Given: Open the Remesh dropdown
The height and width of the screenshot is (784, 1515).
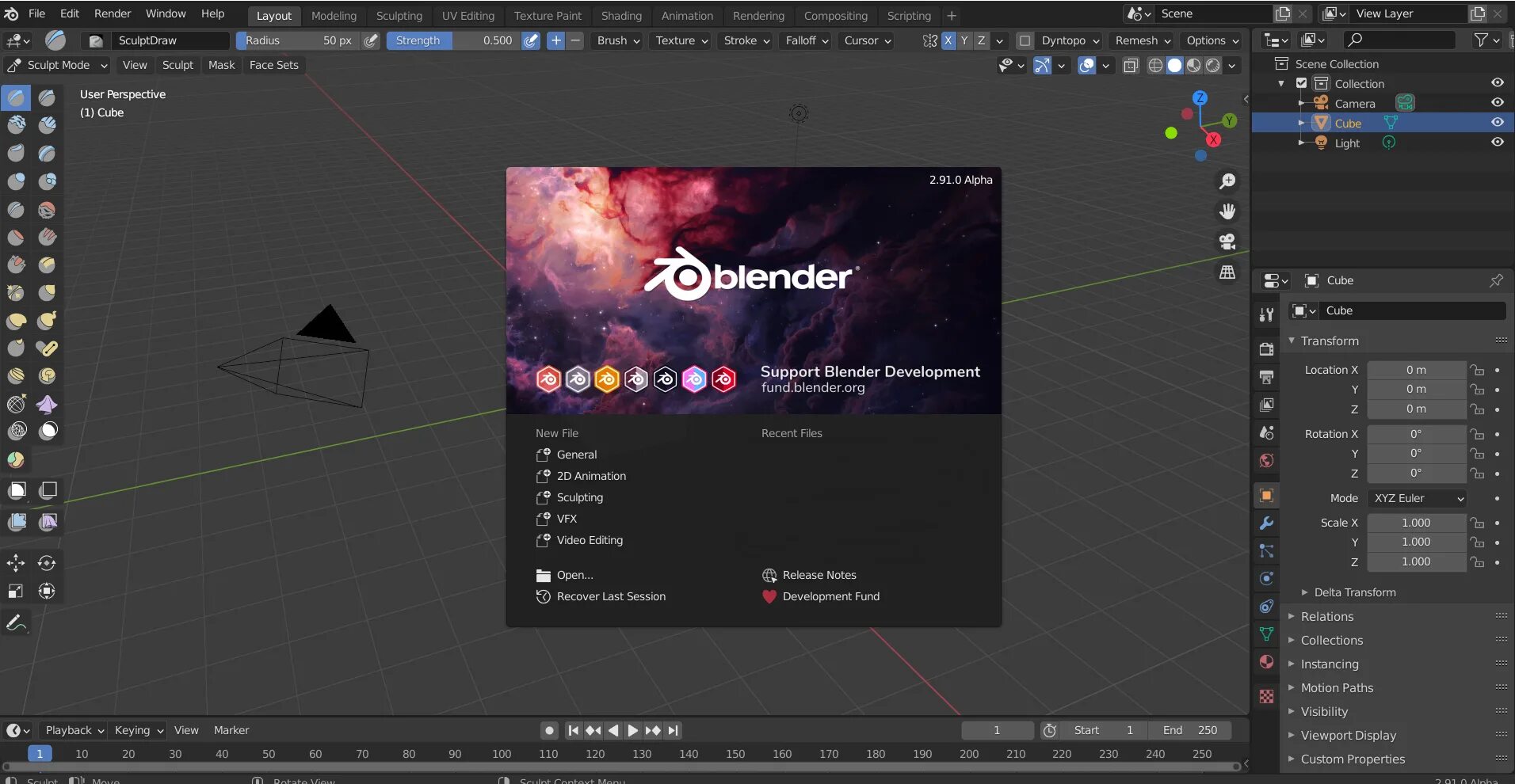Looking at the screenshot, I should 1143,40.
